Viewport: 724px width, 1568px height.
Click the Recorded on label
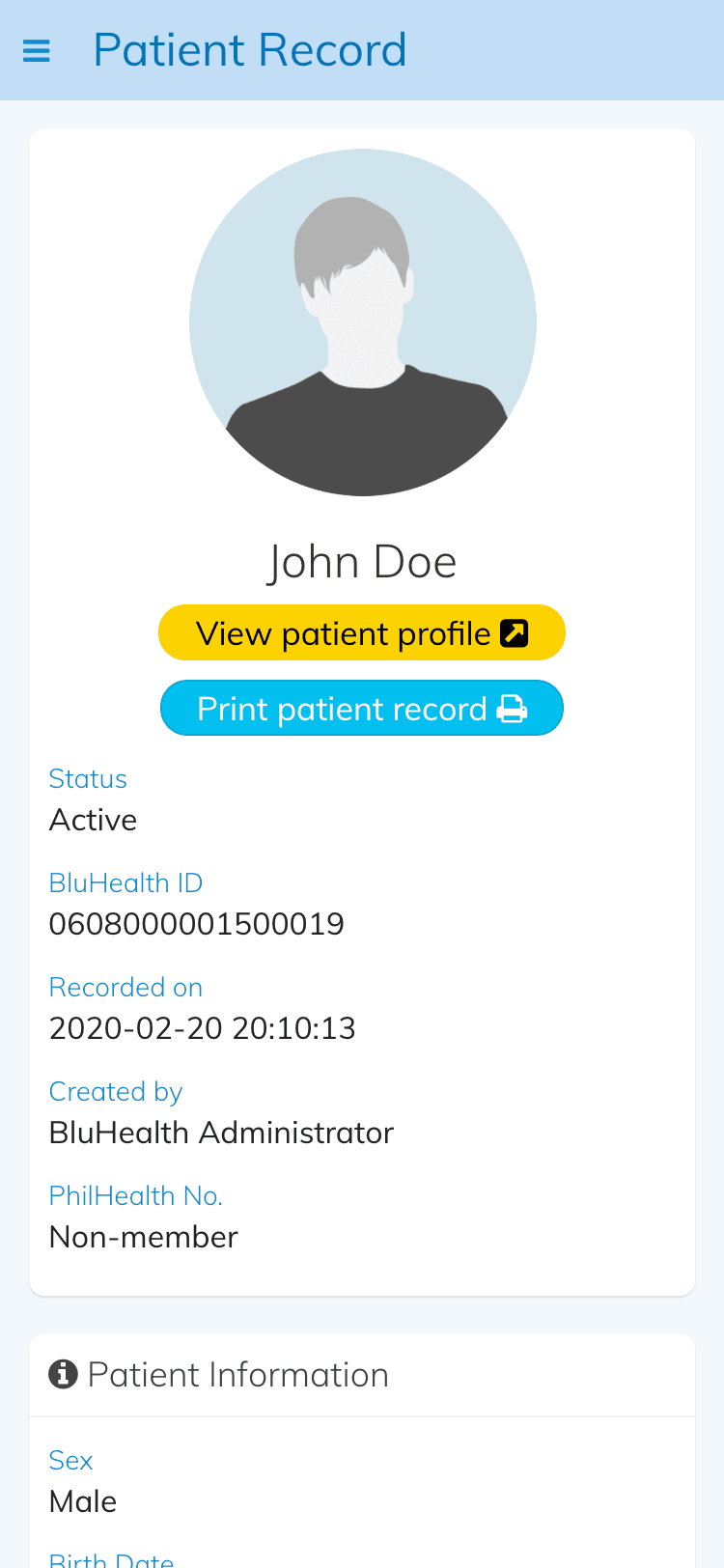click(125, 988)
